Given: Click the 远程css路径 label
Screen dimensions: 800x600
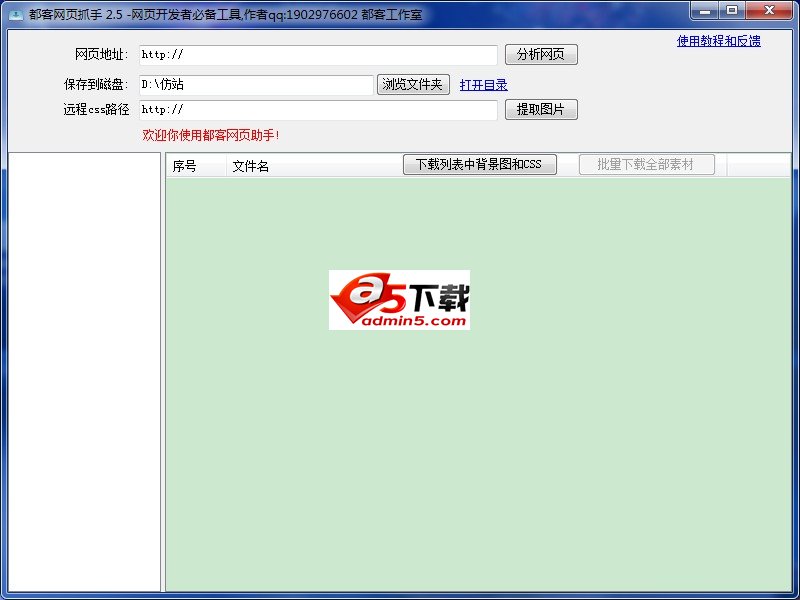Looking at the screenshot, I should click(96, 110).
